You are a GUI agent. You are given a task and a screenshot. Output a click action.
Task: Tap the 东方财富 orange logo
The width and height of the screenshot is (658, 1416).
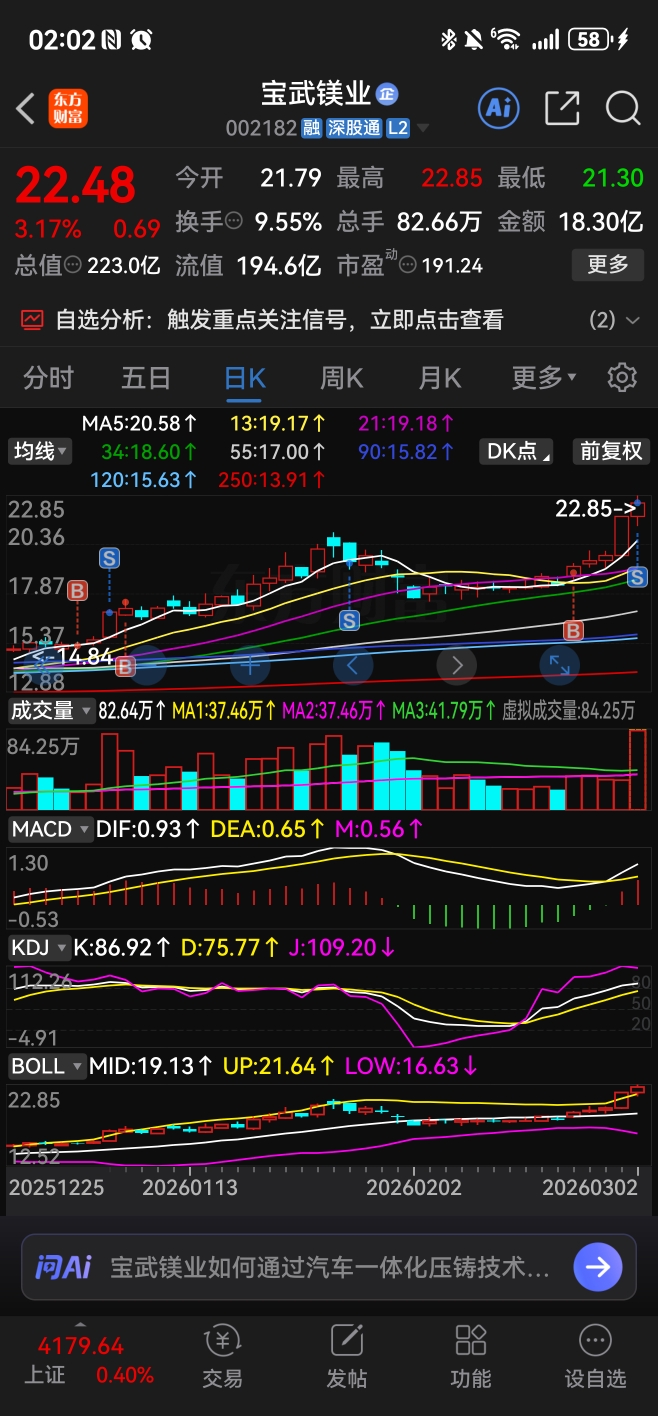point(69,108)
